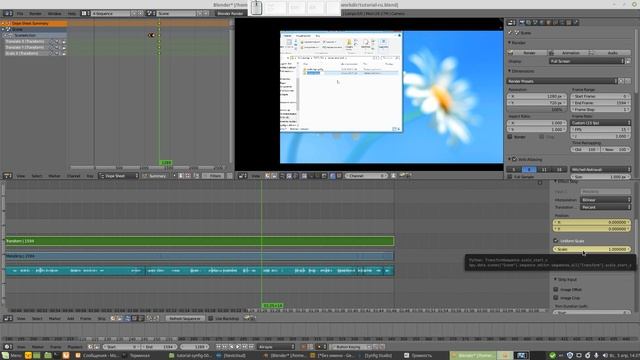Open the Window menu in top header
Image resolution: width=640 pixels, height=360 pixels.
[x=55, y=13]
